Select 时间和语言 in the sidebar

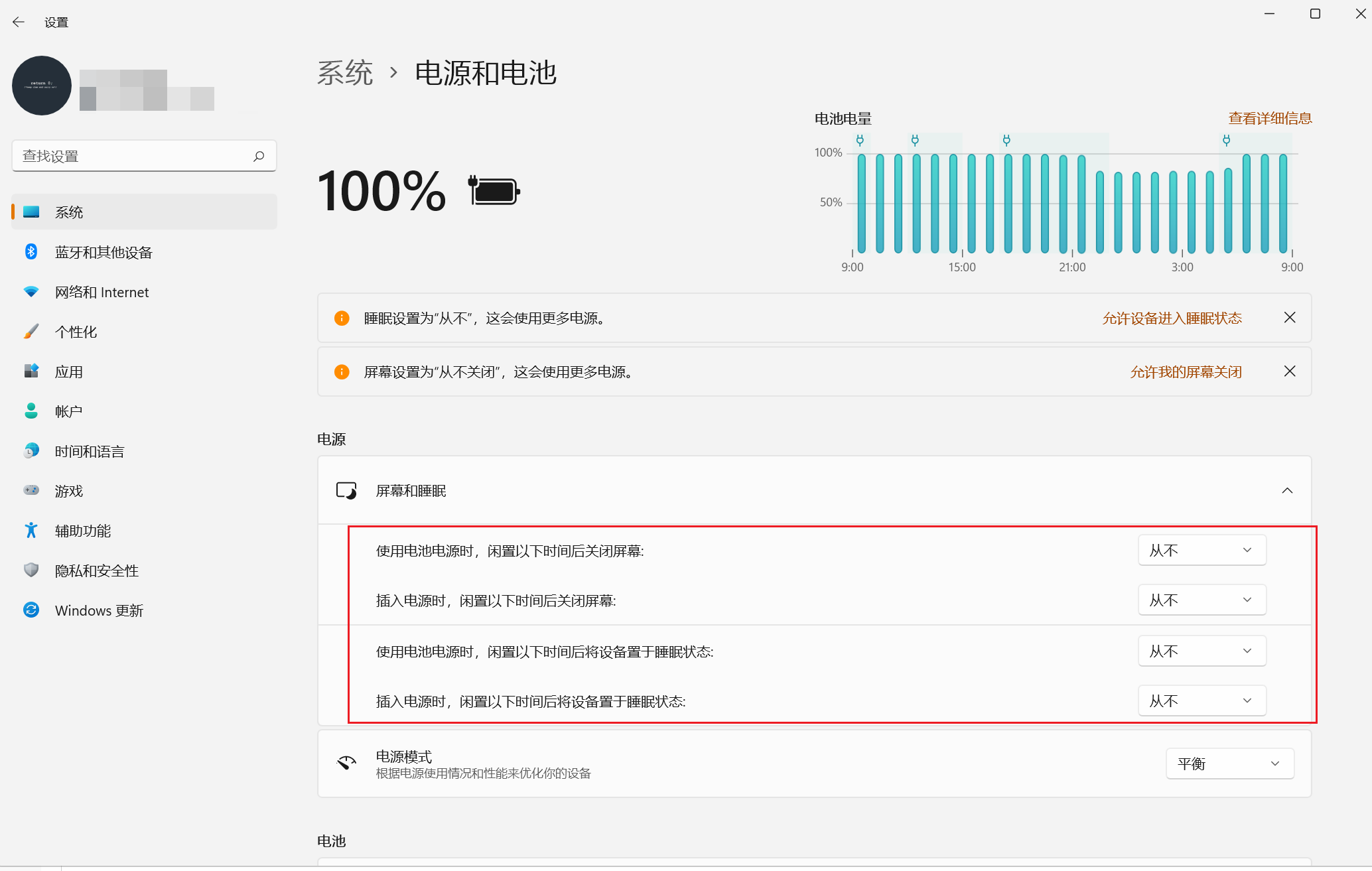(x=90, y=451)
